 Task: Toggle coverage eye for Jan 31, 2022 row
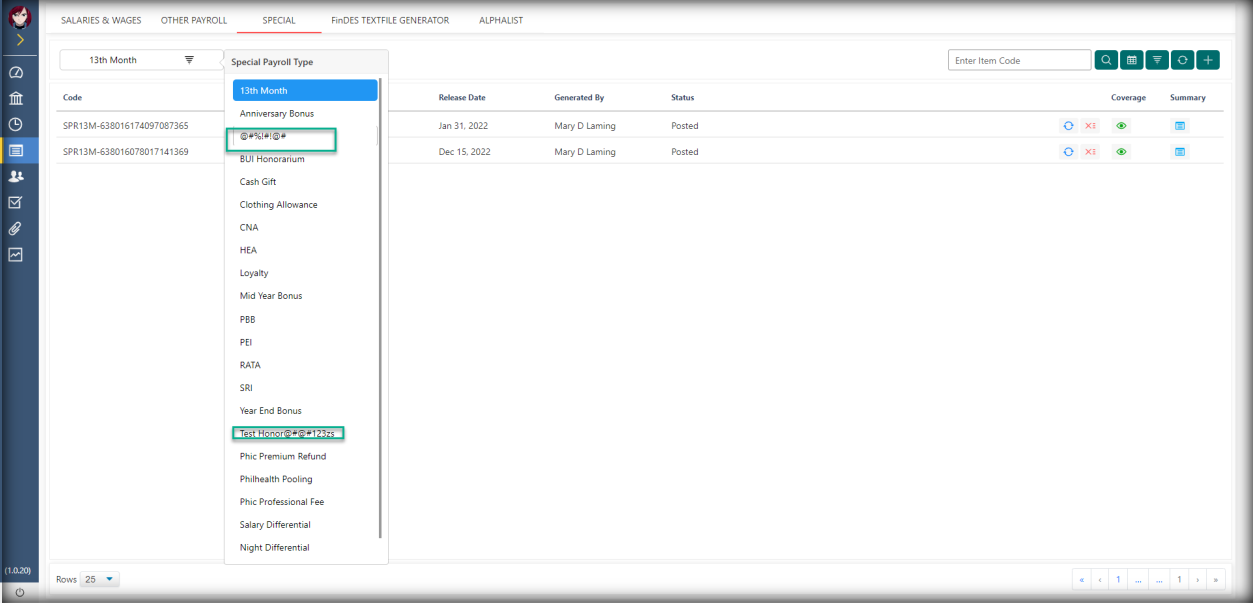1122,126
